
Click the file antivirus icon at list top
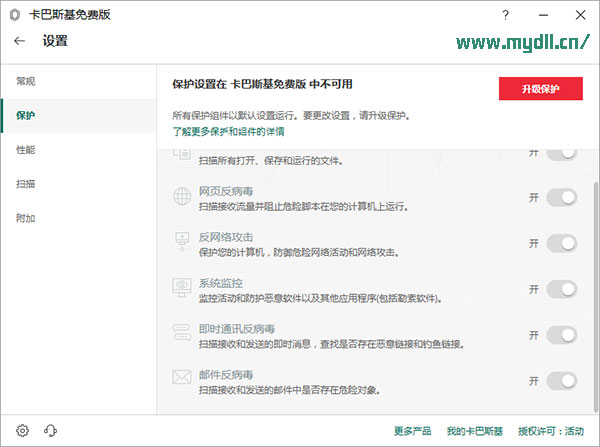tap(182, 153)
